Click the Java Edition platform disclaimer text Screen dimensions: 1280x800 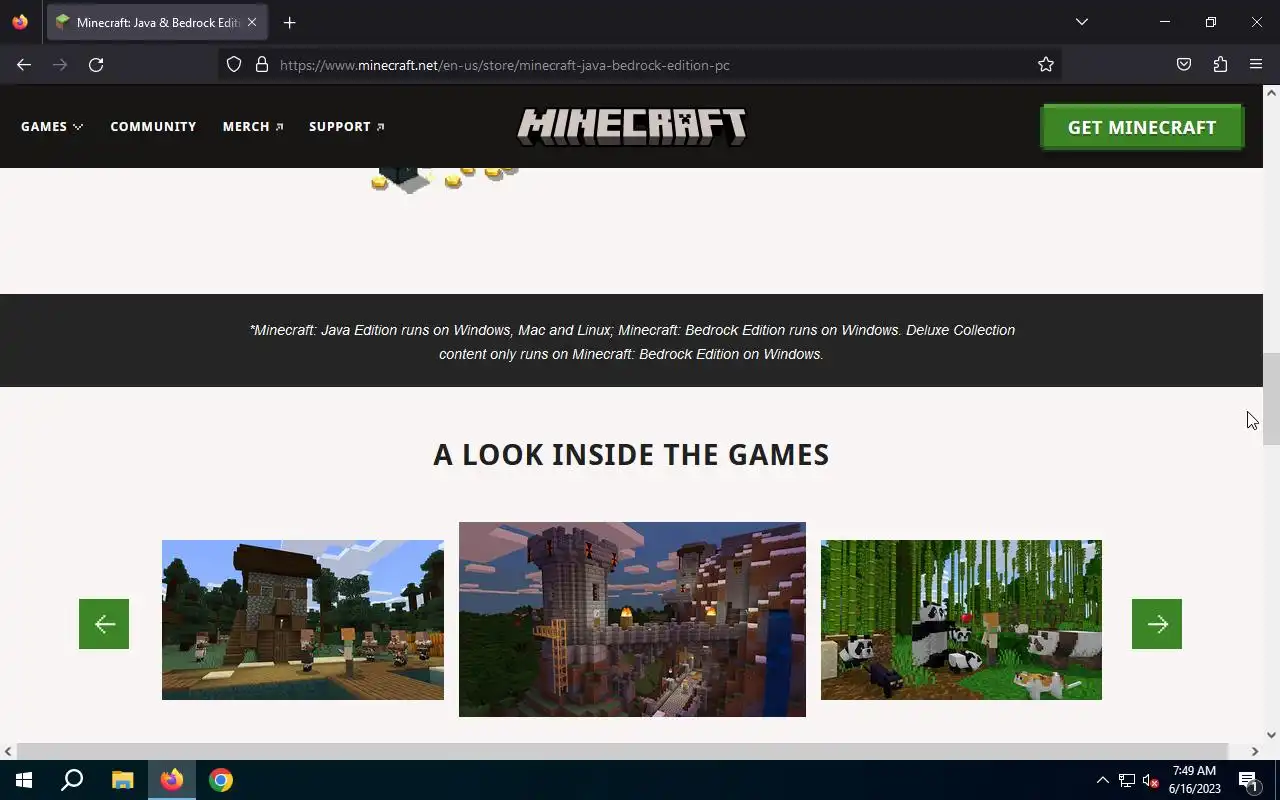[x=632, y=342]
